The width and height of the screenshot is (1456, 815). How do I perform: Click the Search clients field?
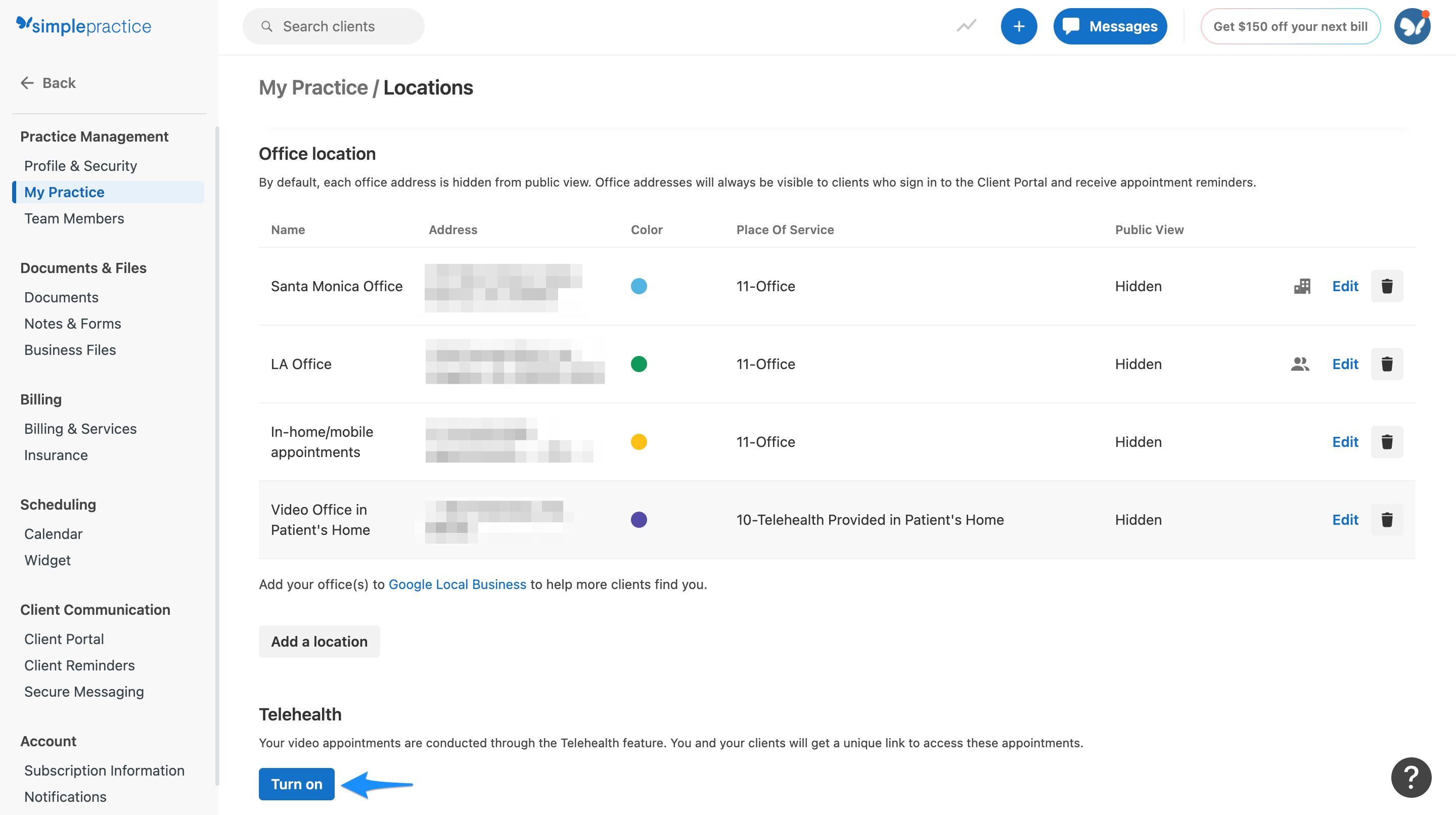coord(333,26)
